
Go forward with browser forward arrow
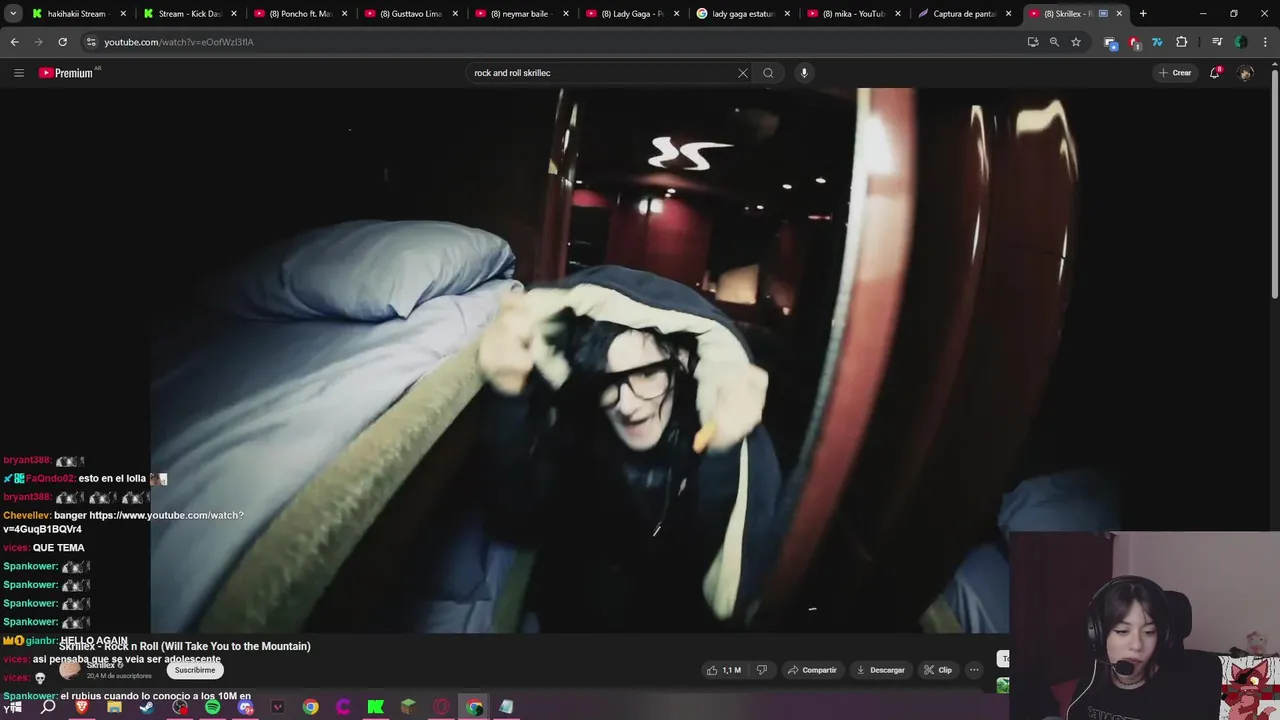pyautogui.click(x=38, y=42)
